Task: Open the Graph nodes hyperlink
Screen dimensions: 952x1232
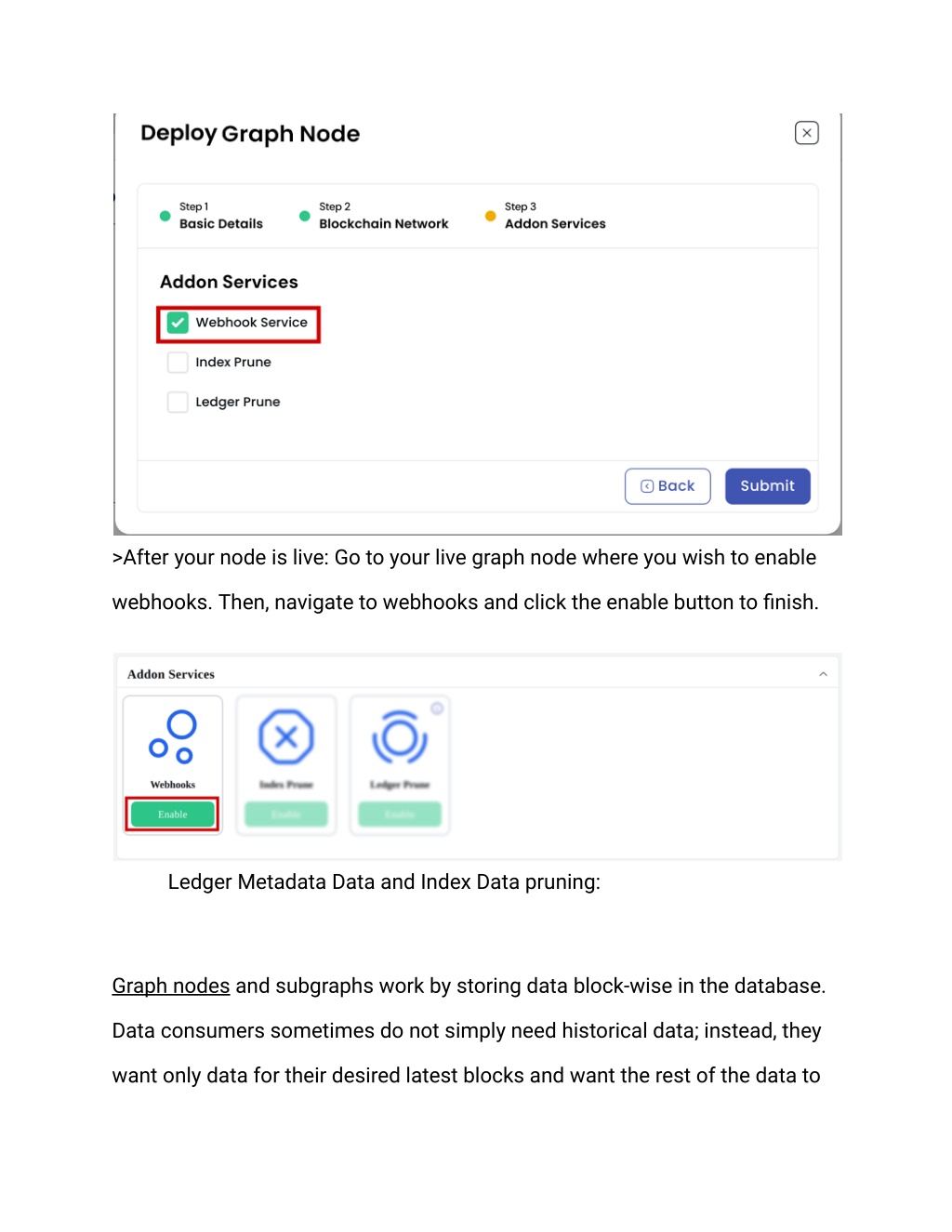Action: (171, 986)
